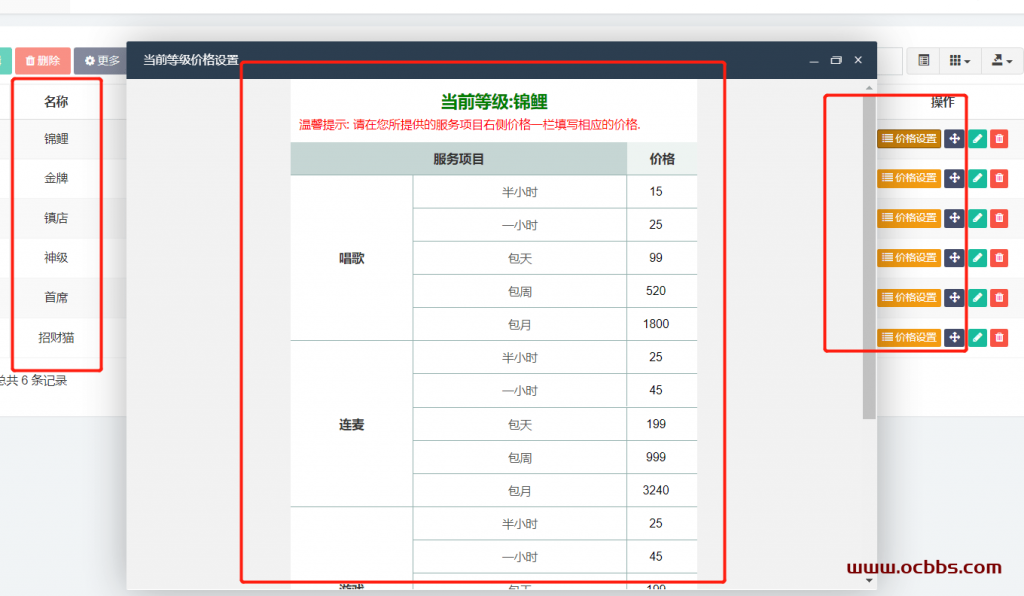Select the 招财猫 name cell
Image resolution: width=1024 pixels, height=596 pixels.
point(56,337)
